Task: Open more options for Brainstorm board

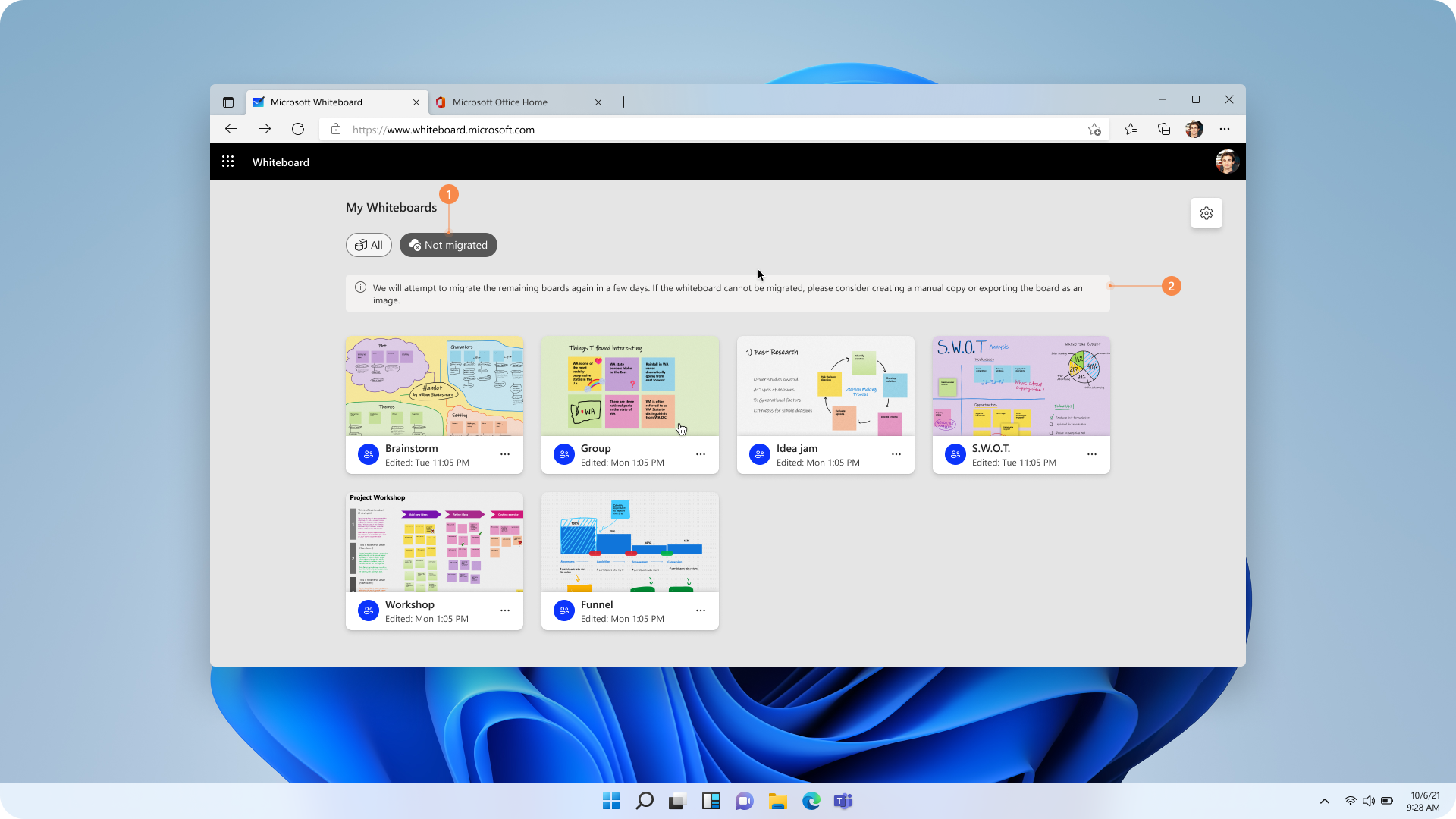Action: [x=505, y=454]
